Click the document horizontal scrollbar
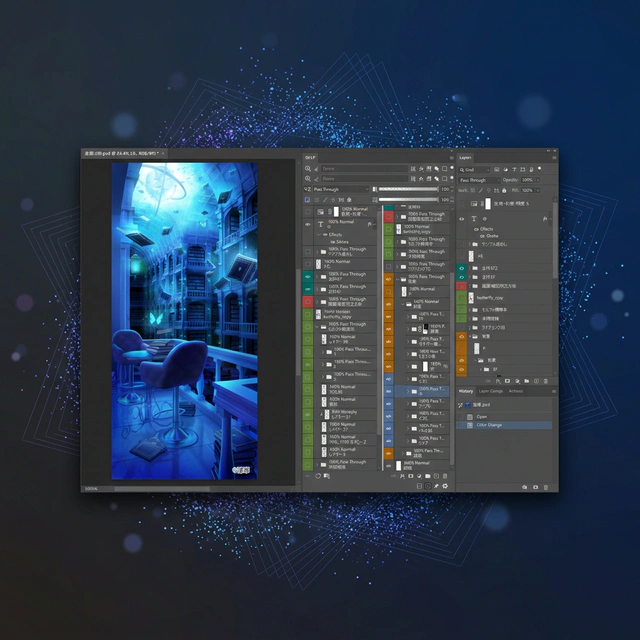The width and height of the screenshot is (640, 640). pos(162,489)
